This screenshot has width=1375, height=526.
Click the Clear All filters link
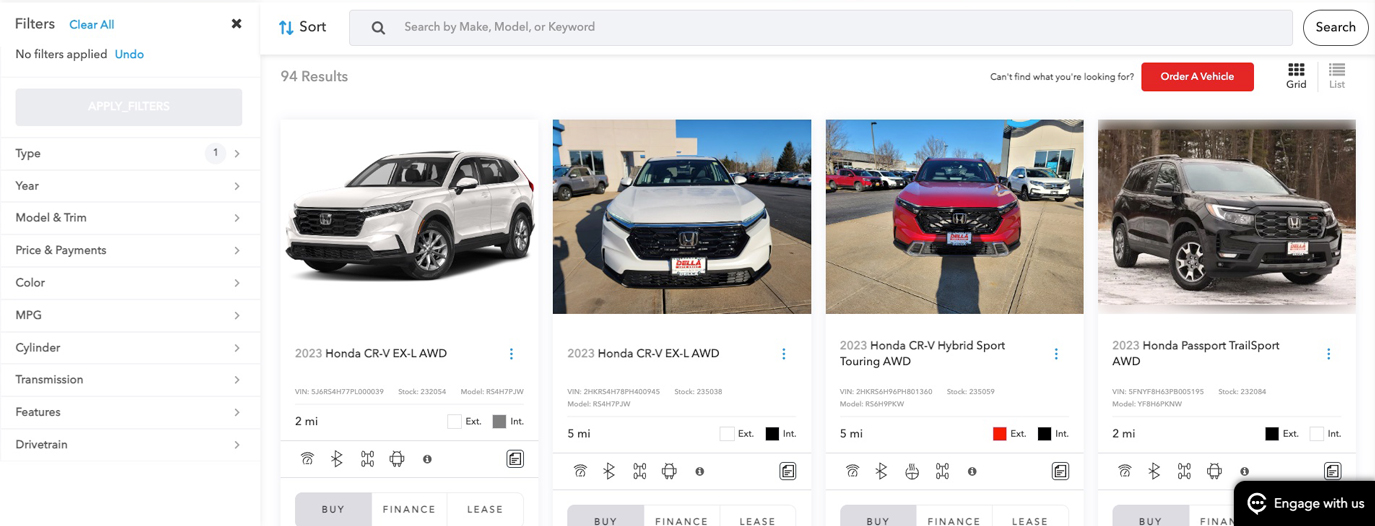(x=92, y=24)
